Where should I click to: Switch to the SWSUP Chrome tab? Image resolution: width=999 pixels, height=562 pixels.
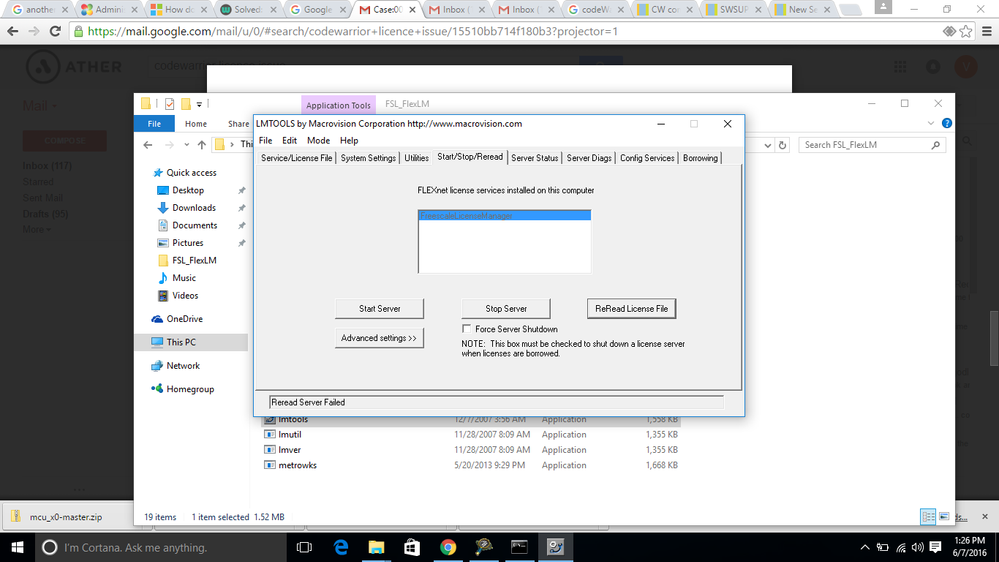[733, 10]
